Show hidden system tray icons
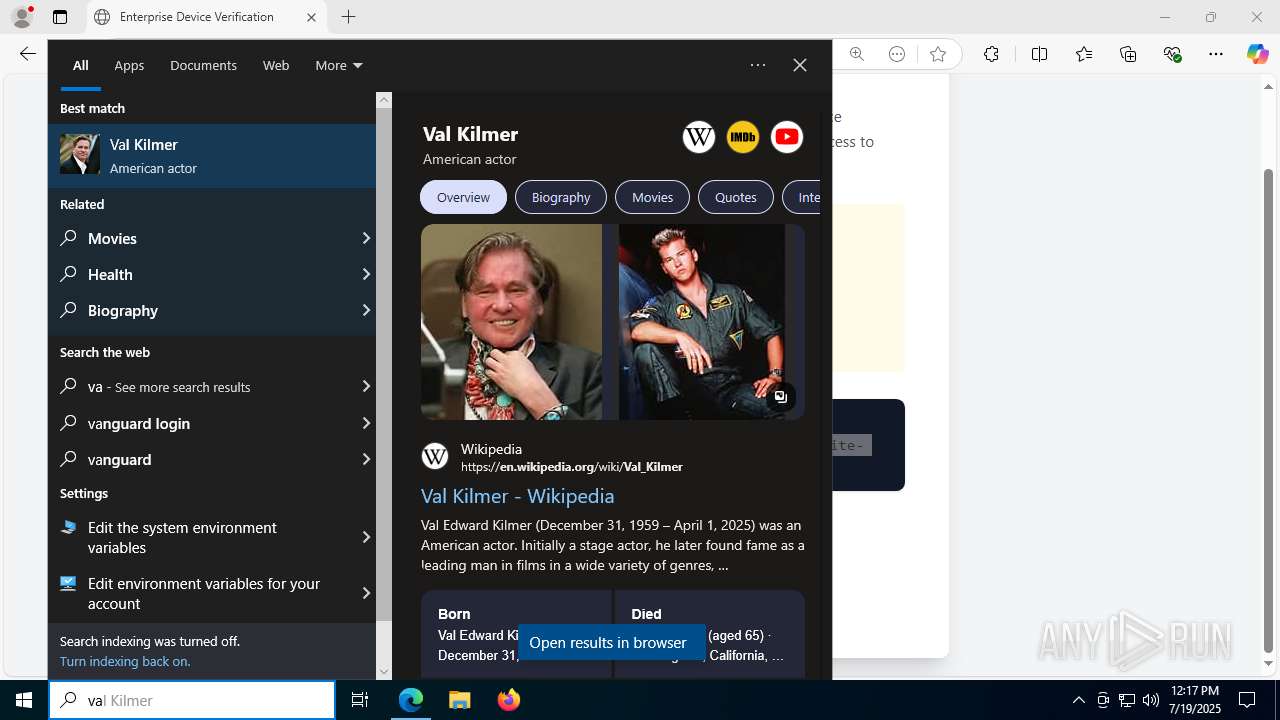This screenshot has width=1280, height=720. pyautogui.click(x=1078, y=700)
